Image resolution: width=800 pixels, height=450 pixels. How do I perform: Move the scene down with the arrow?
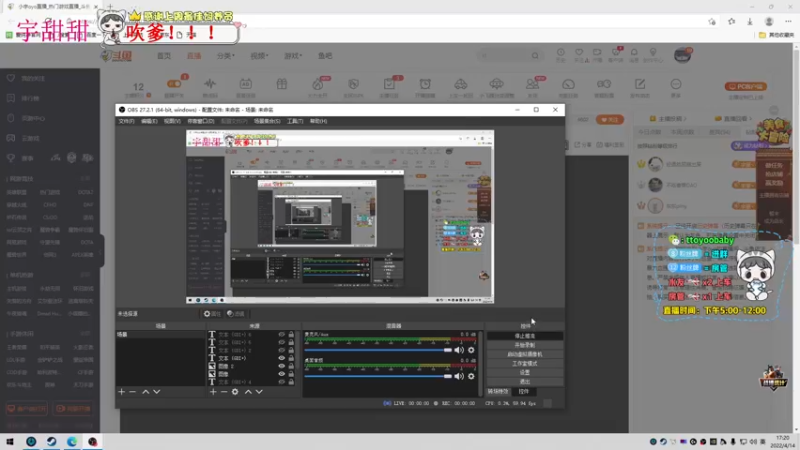click(x=157, y=392)
